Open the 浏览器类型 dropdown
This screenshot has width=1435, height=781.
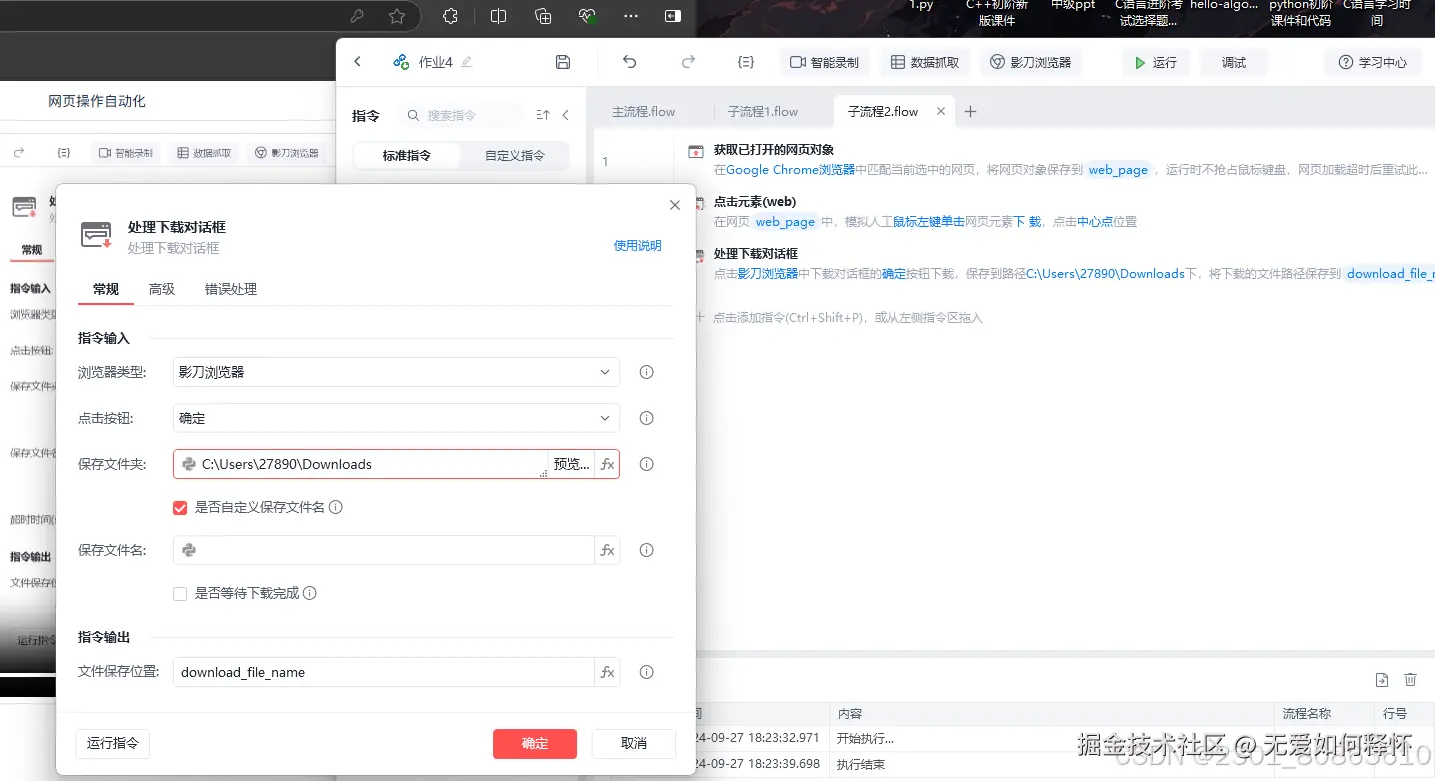coord(605,372)
